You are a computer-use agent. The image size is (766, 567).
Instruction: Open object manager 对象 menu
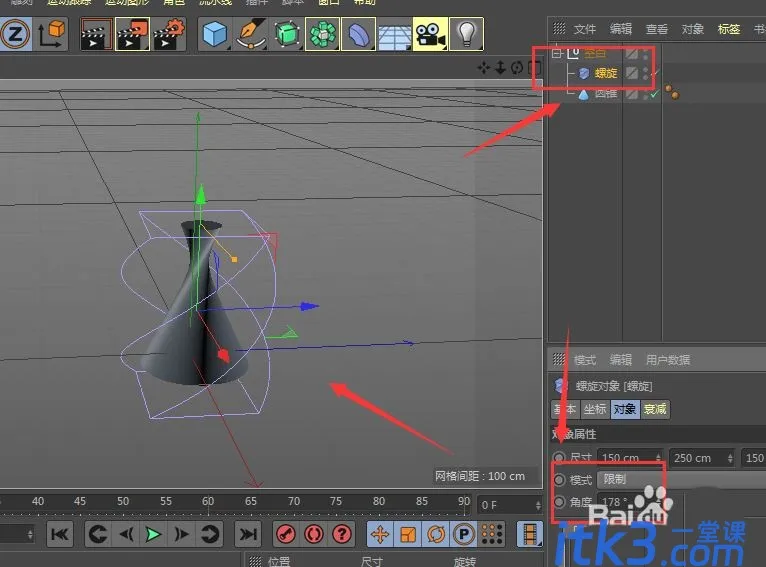(693, 29)
